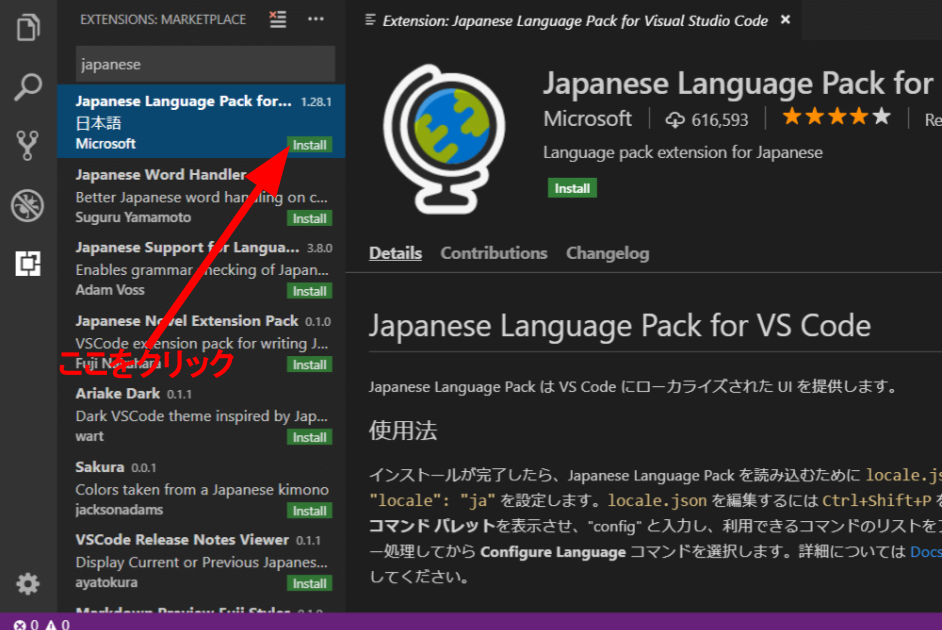Image resolution: width=942 pixels, height=630 pixels.
Task: Install the Sakura theme extension
Action: coord(309,510)
